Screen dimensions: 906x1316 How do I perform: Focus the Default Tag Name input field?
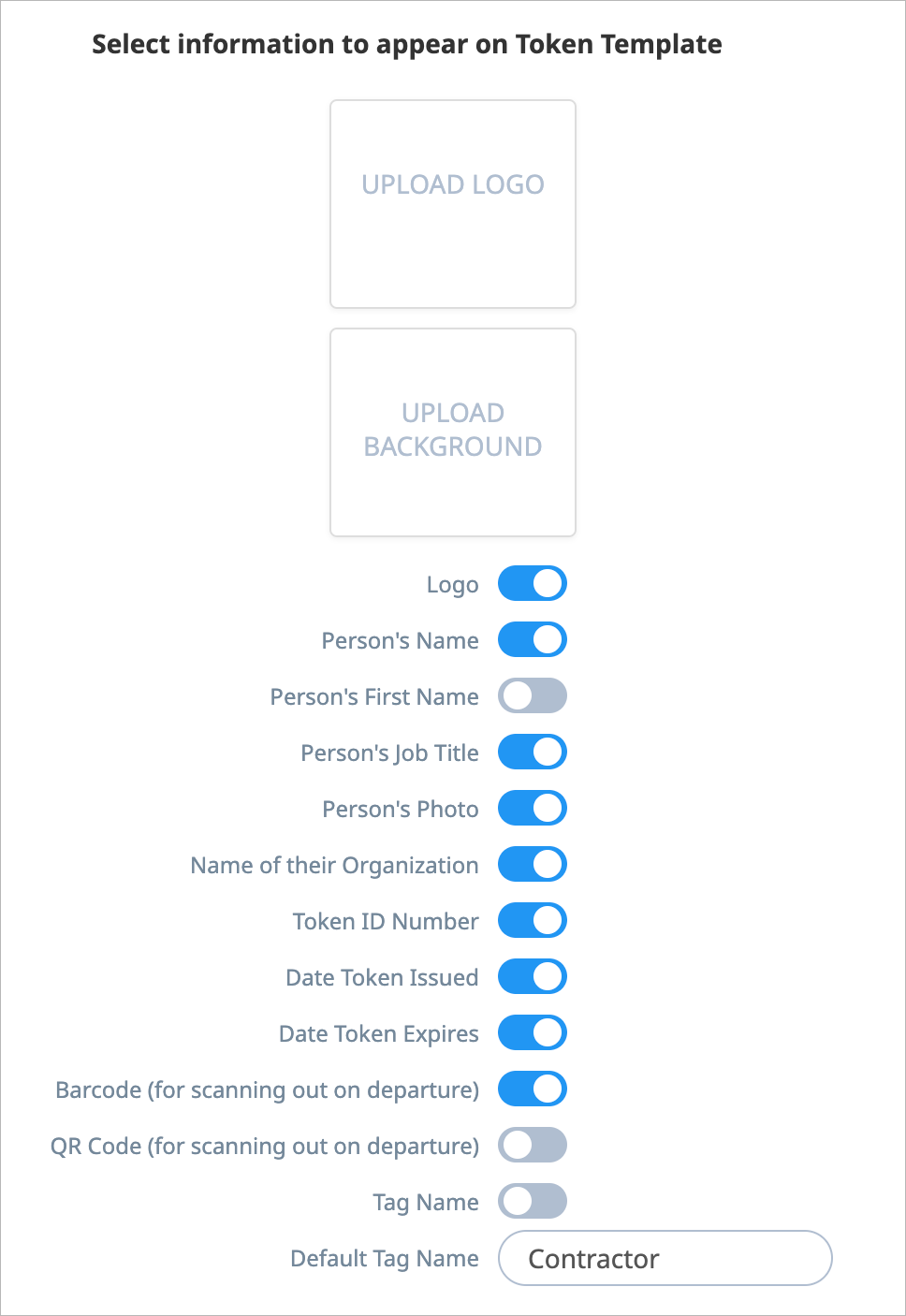point(665,1258)
